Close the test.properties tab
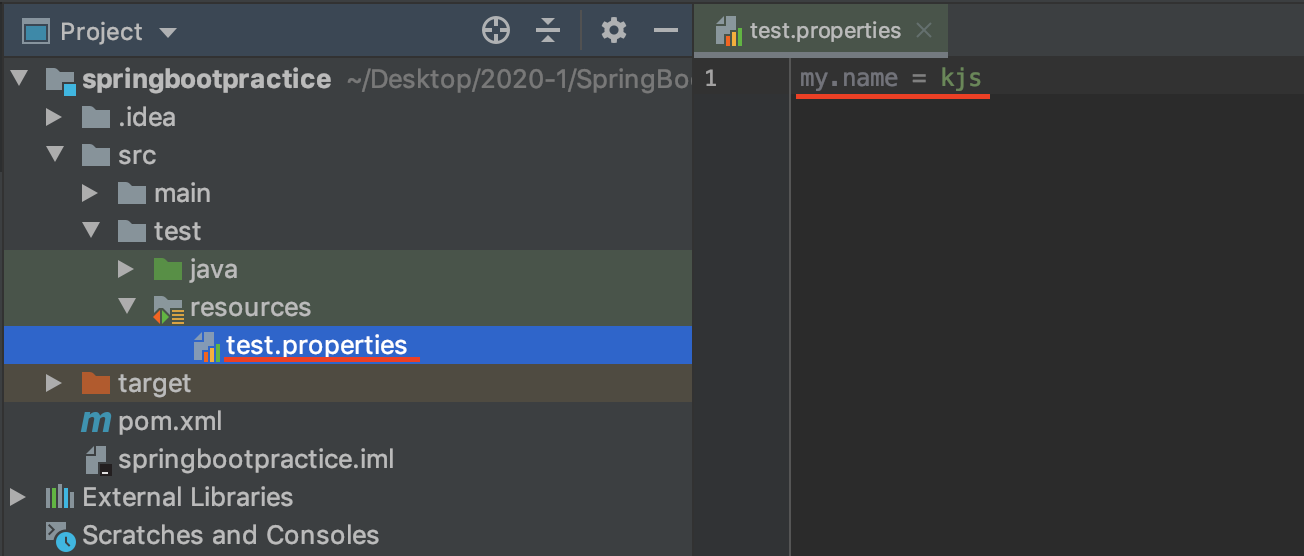The image size is (1304, 556). click(x=924, y=31)
